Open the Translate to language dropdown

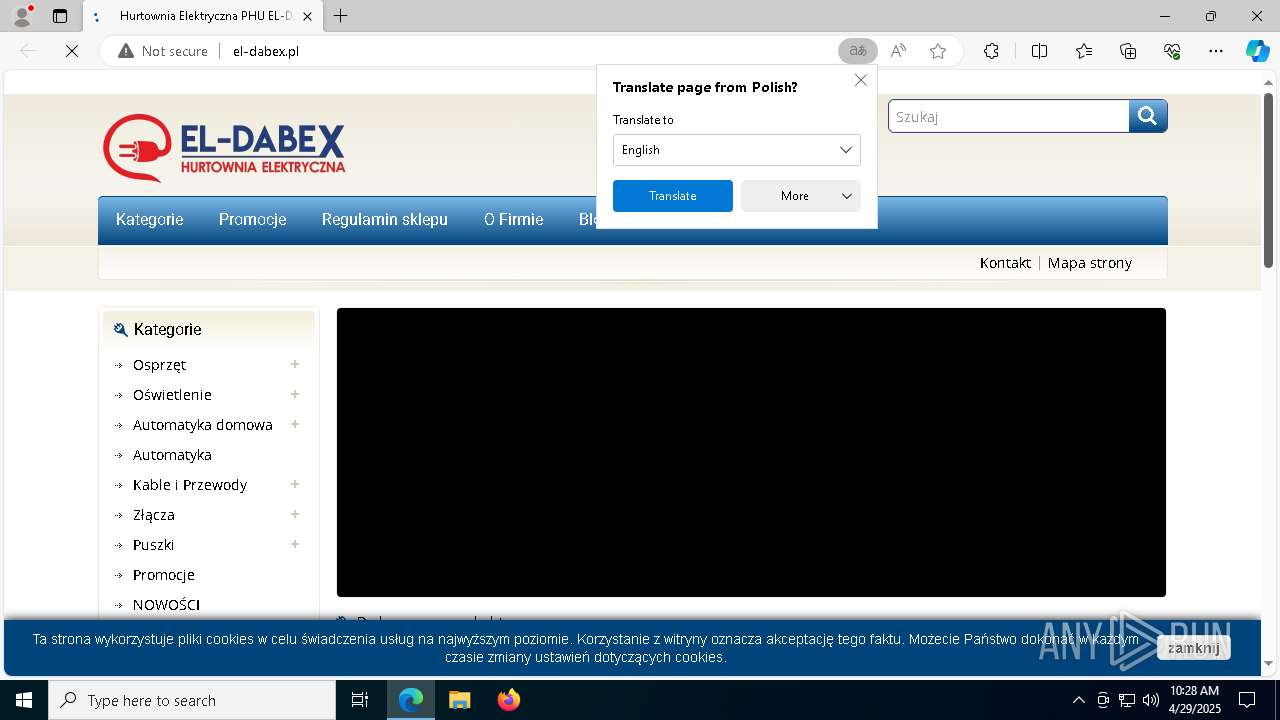(x=737, y=150)
